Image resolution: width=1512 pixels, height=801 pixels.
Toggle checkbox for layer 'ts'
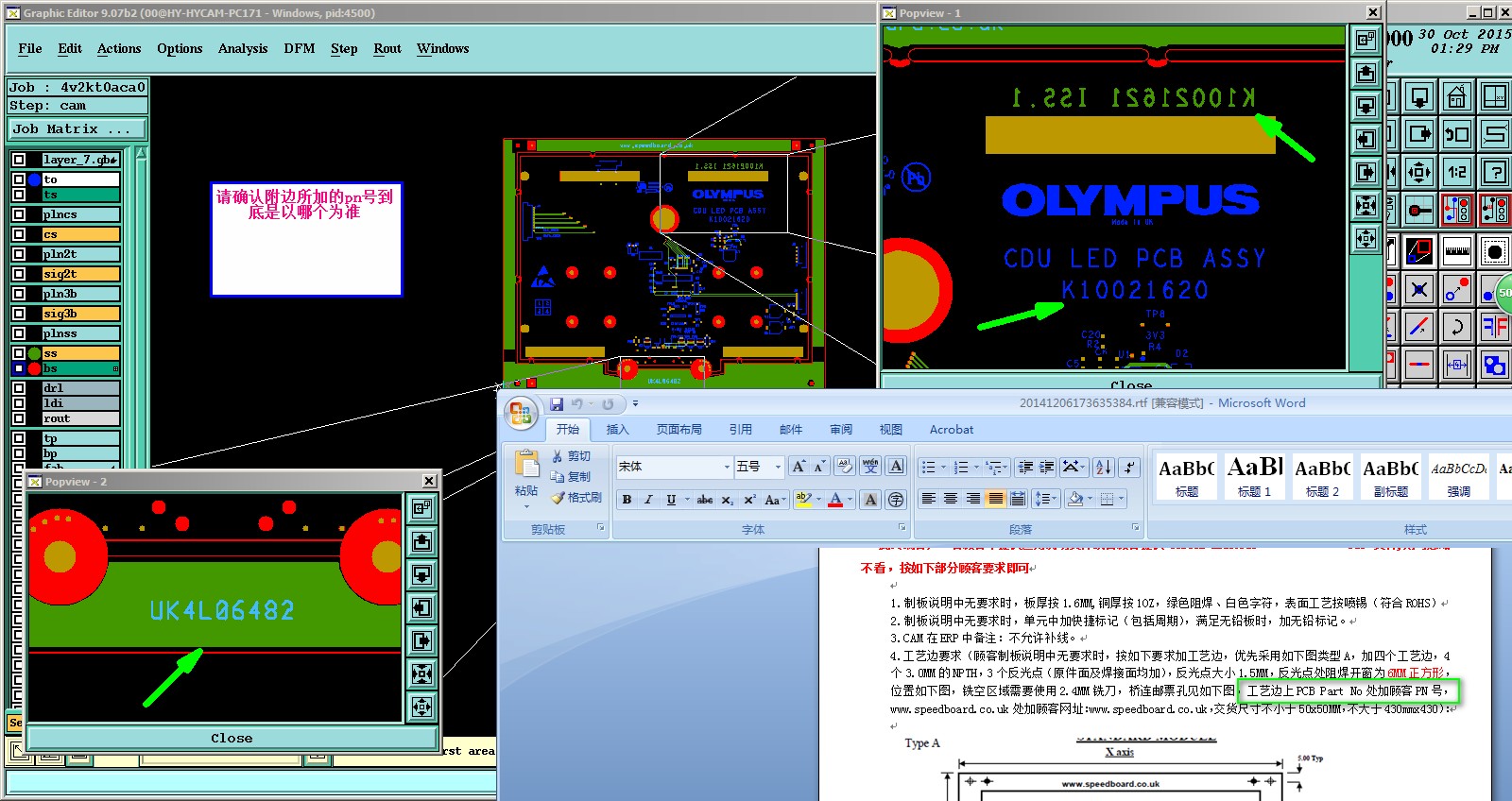click(x=19, y=195)
